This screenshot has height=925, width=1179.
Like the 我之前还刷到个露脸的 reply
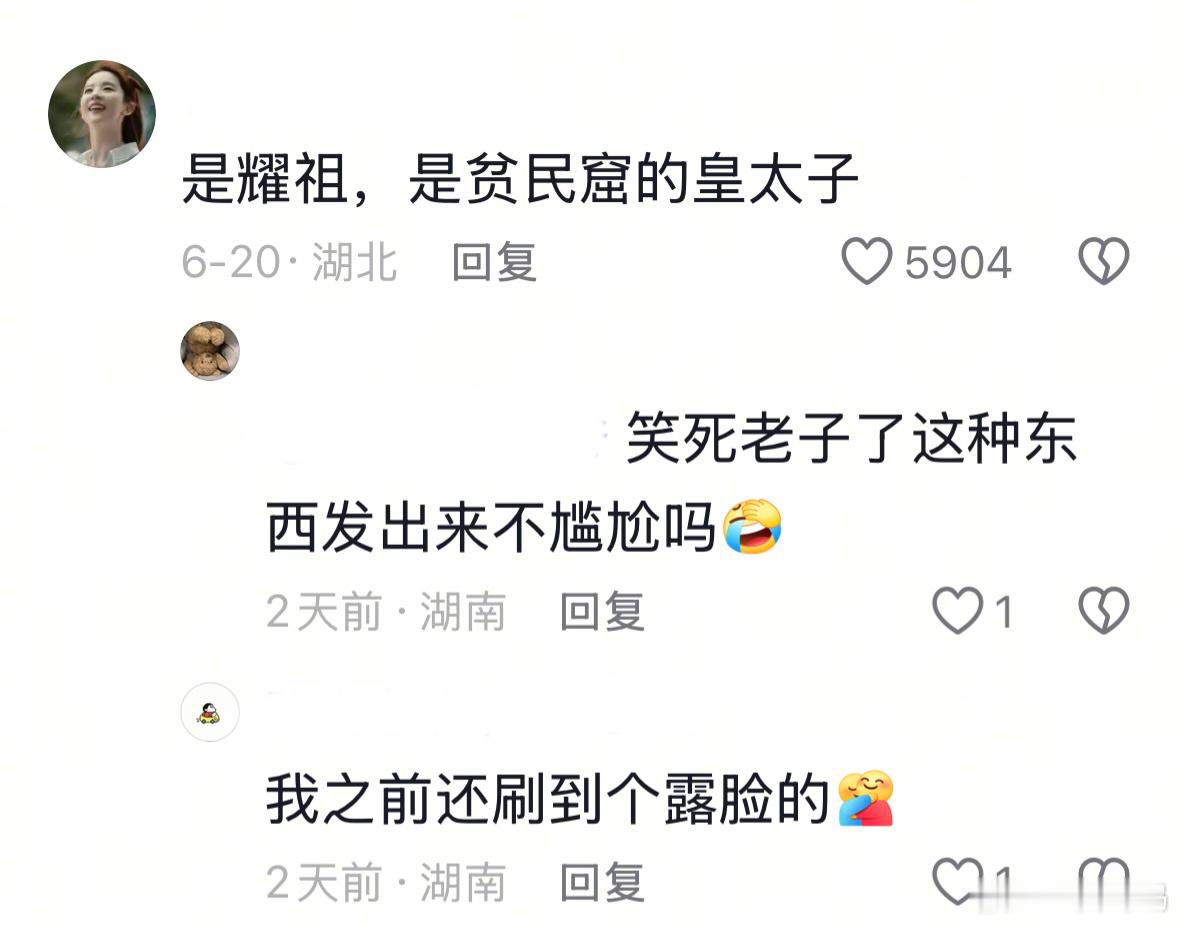(957, 881)
